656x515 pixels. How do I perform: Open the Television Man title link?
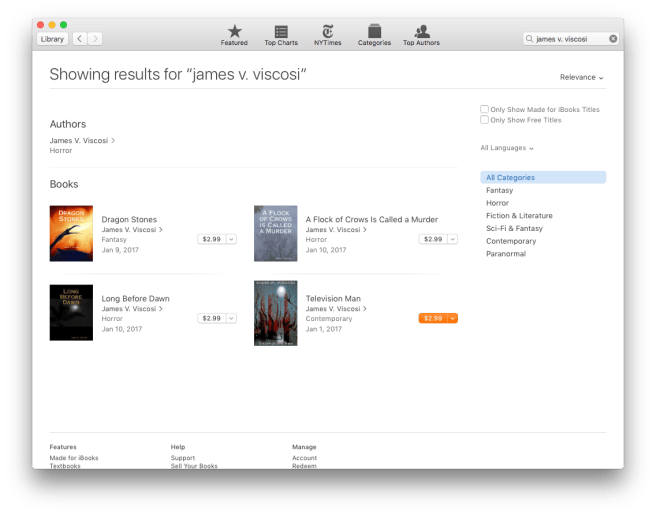(x=333, y=299)
